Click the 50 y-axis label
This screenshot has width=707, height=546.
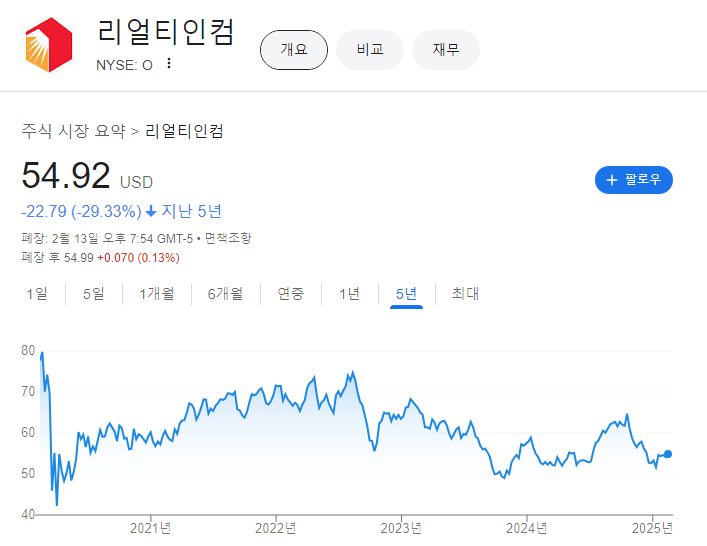click(x=28, y=473)
